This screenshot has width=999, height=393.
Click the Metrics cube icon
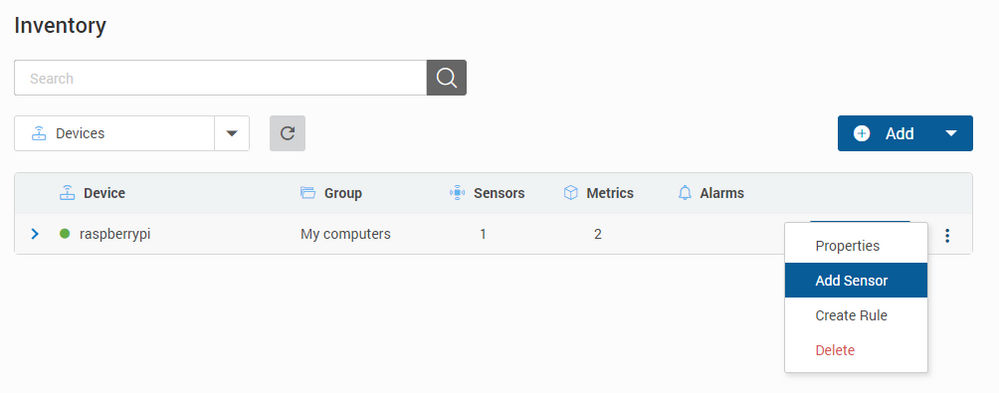tap(571, 192)
